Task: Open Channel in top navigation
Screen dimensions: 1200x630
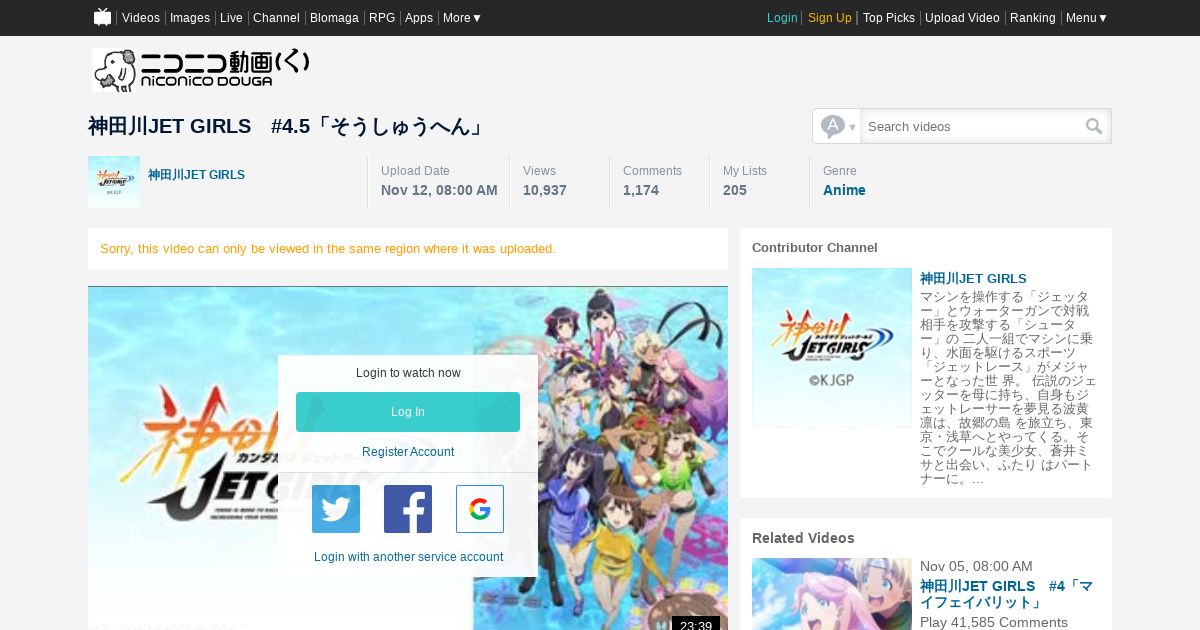Action: click(276, 18)
